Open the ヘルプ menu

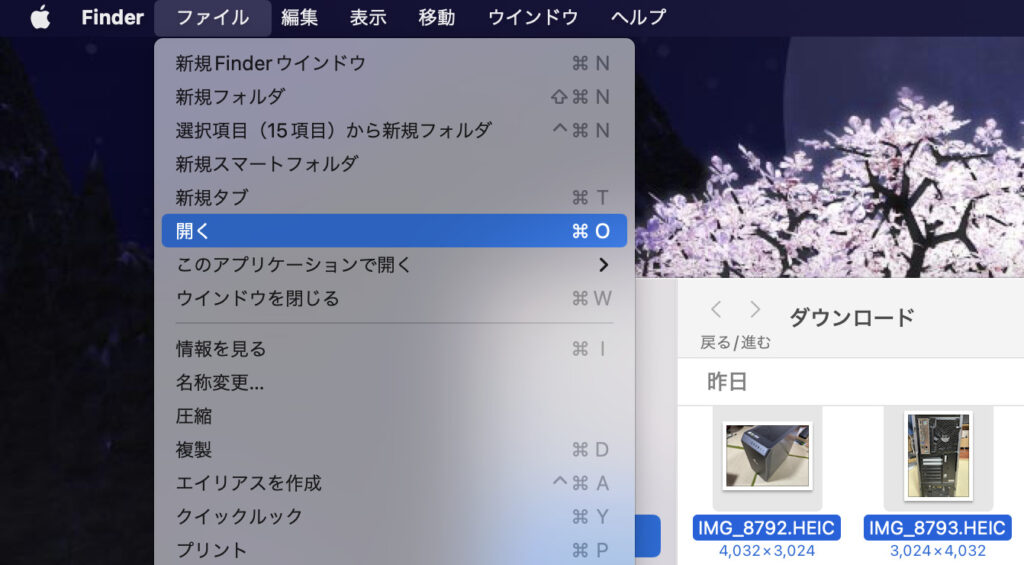[x=639, y=17]
